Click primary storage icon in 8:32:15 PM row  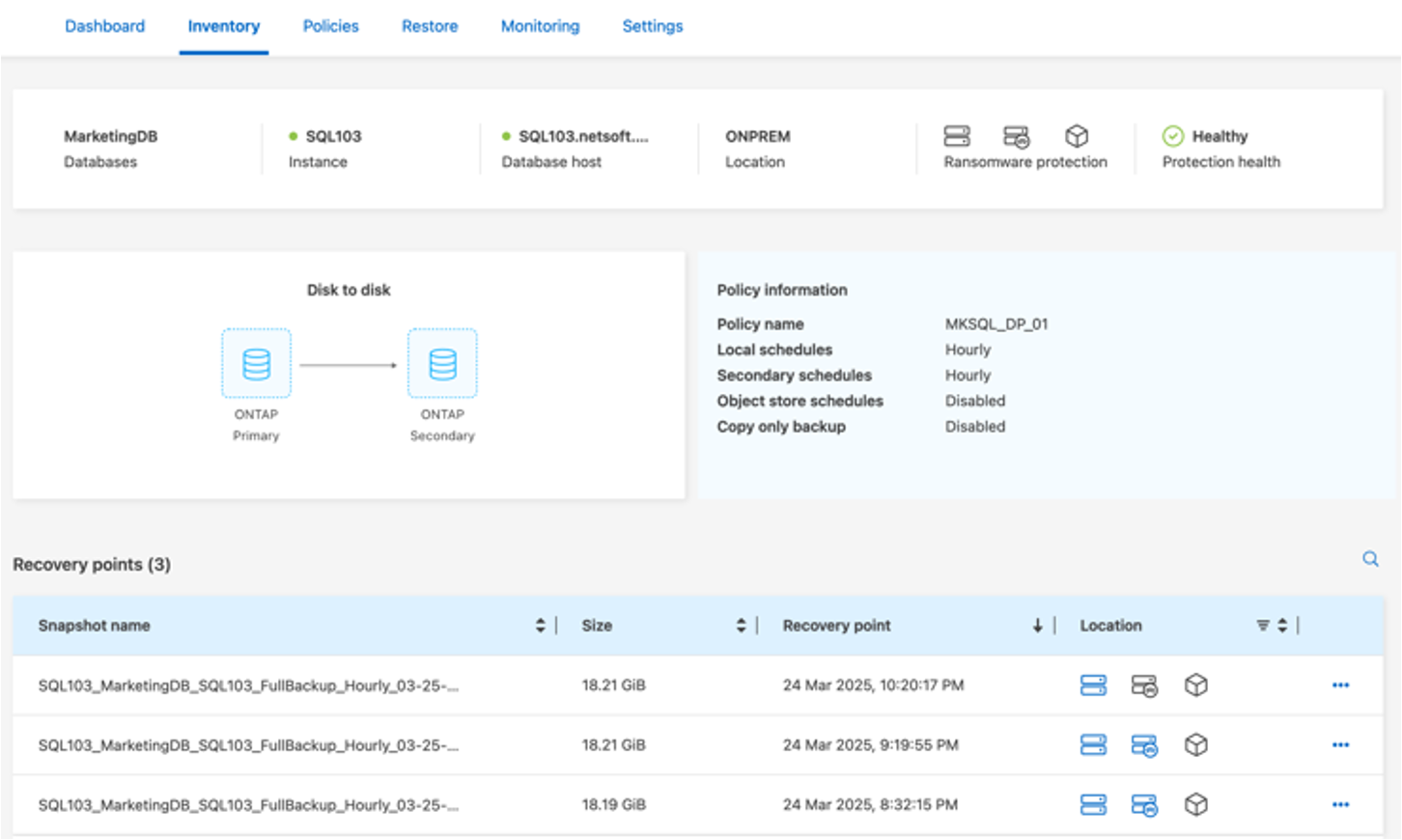pos(1093,805)
